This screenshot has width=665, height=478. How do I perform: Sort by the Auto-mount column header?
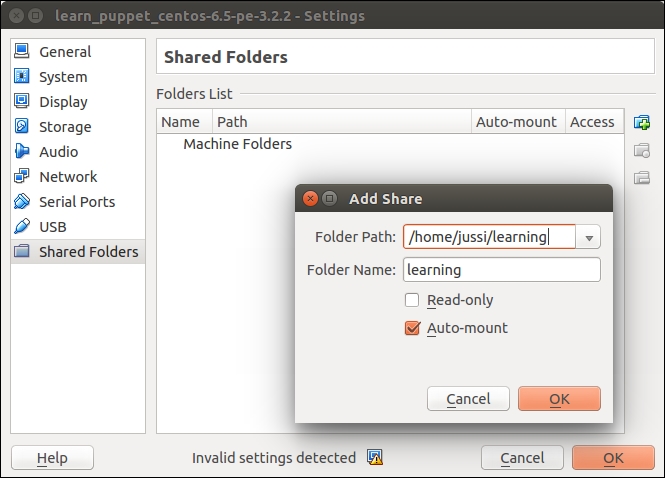515,122
